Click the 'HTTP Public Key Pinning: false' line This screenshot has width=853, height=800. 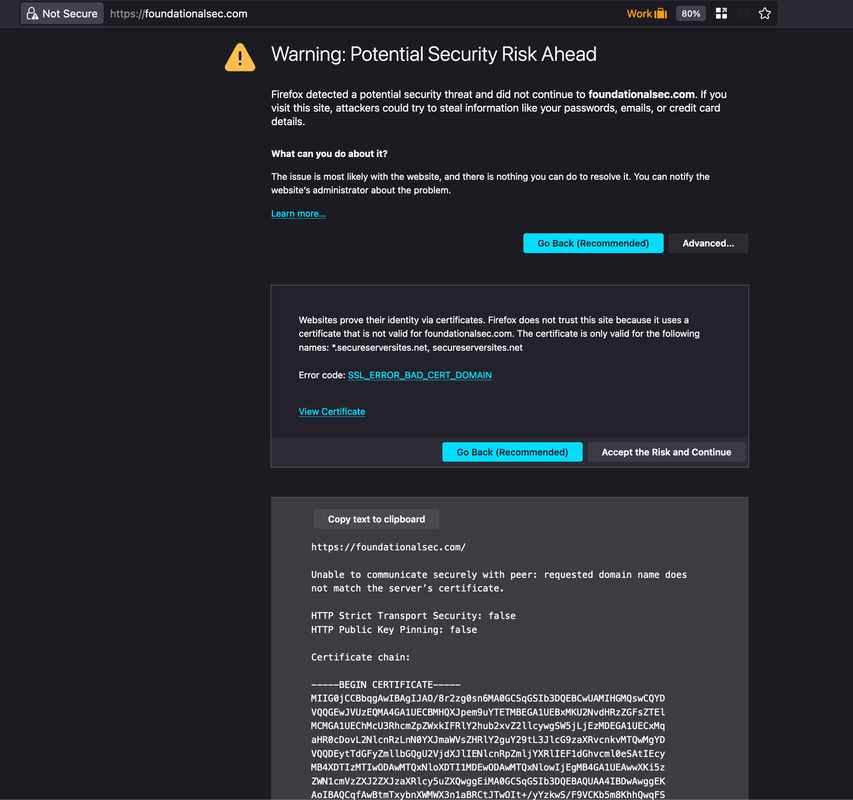(x=394, y=630)
